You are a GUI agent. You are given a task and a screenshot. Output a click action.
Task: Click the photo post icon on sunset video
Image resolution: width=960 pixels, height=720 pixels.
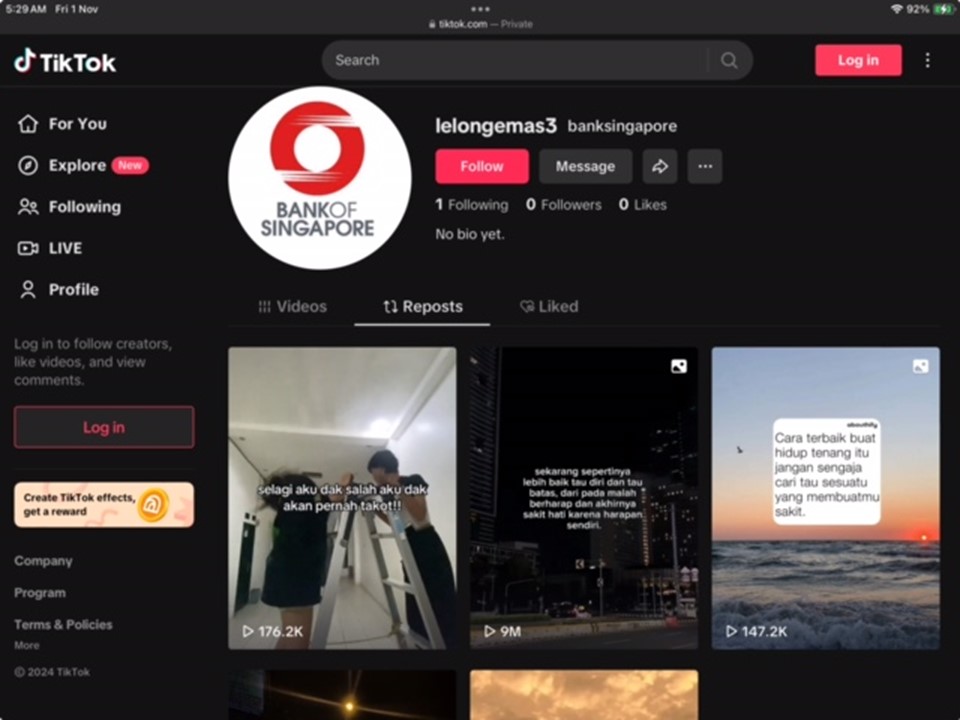click(x=920, y=366)
